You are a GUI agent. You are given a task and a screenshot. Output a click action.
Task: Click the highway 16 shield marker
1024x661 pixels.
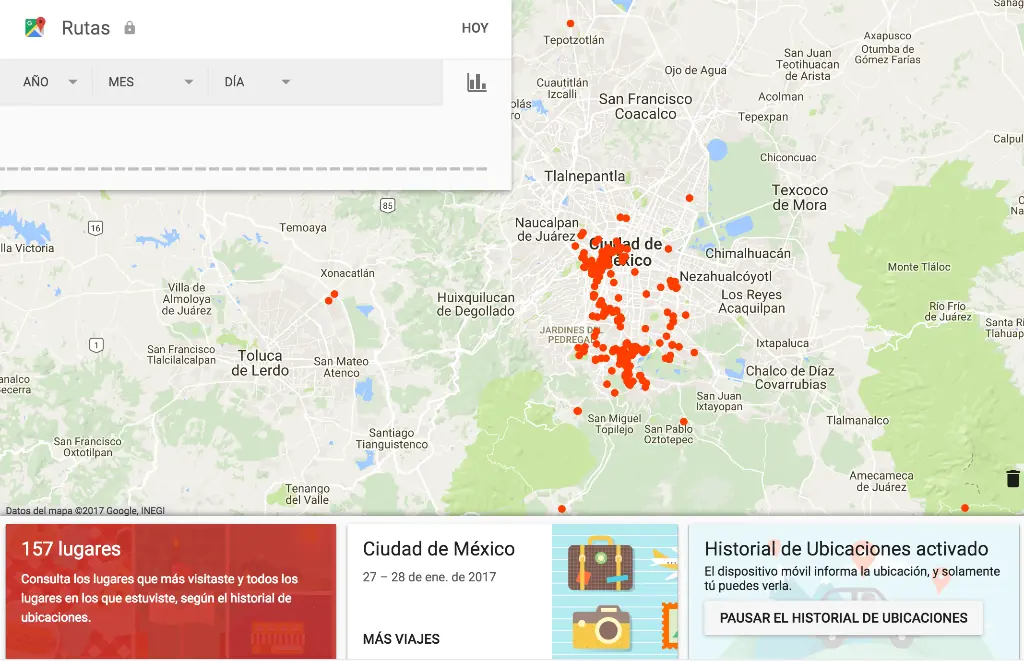tap(95, 228)
